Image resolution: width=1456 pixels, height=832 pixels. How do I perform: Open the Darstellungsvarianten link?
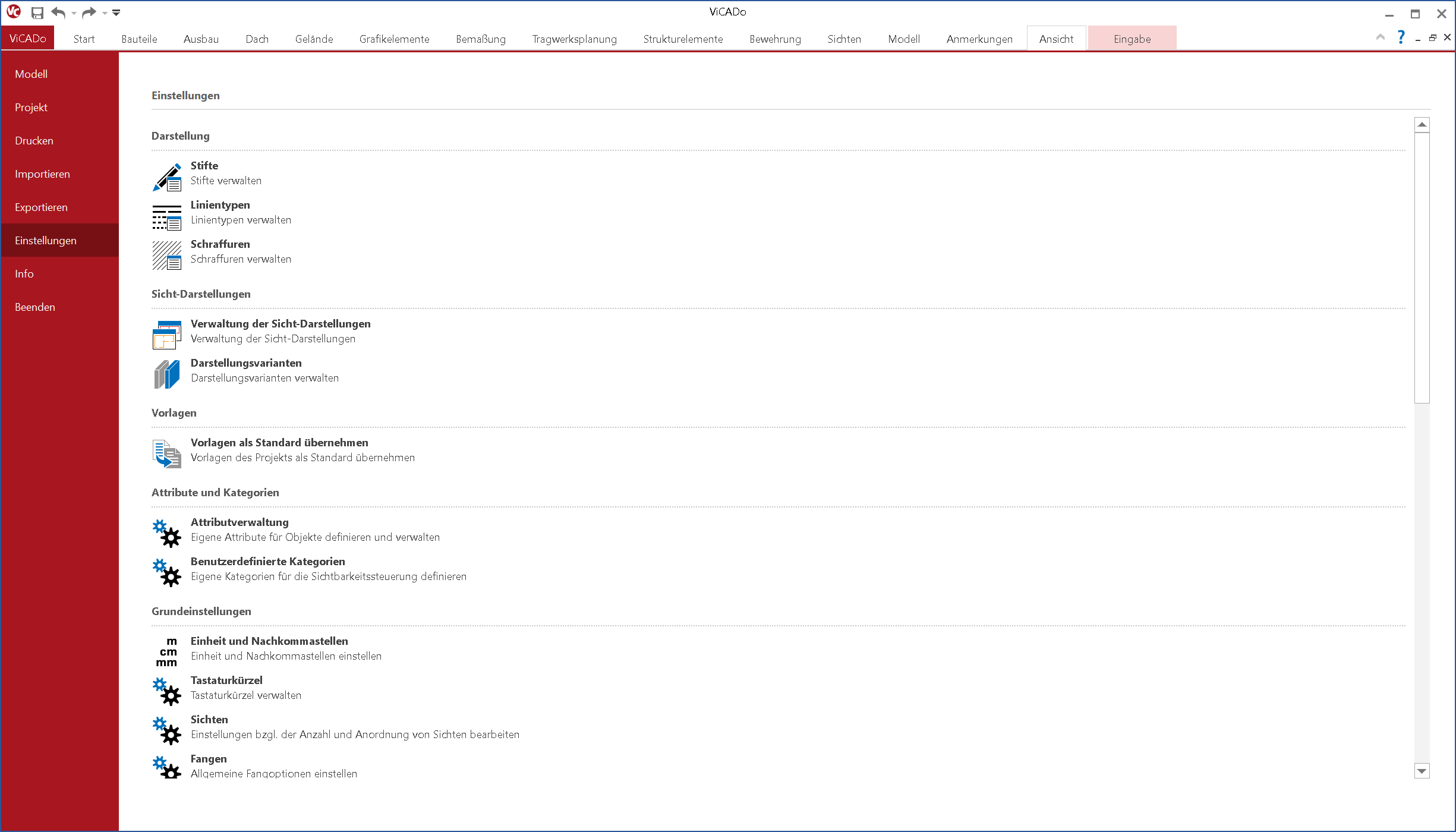click(x=246, y=363)
